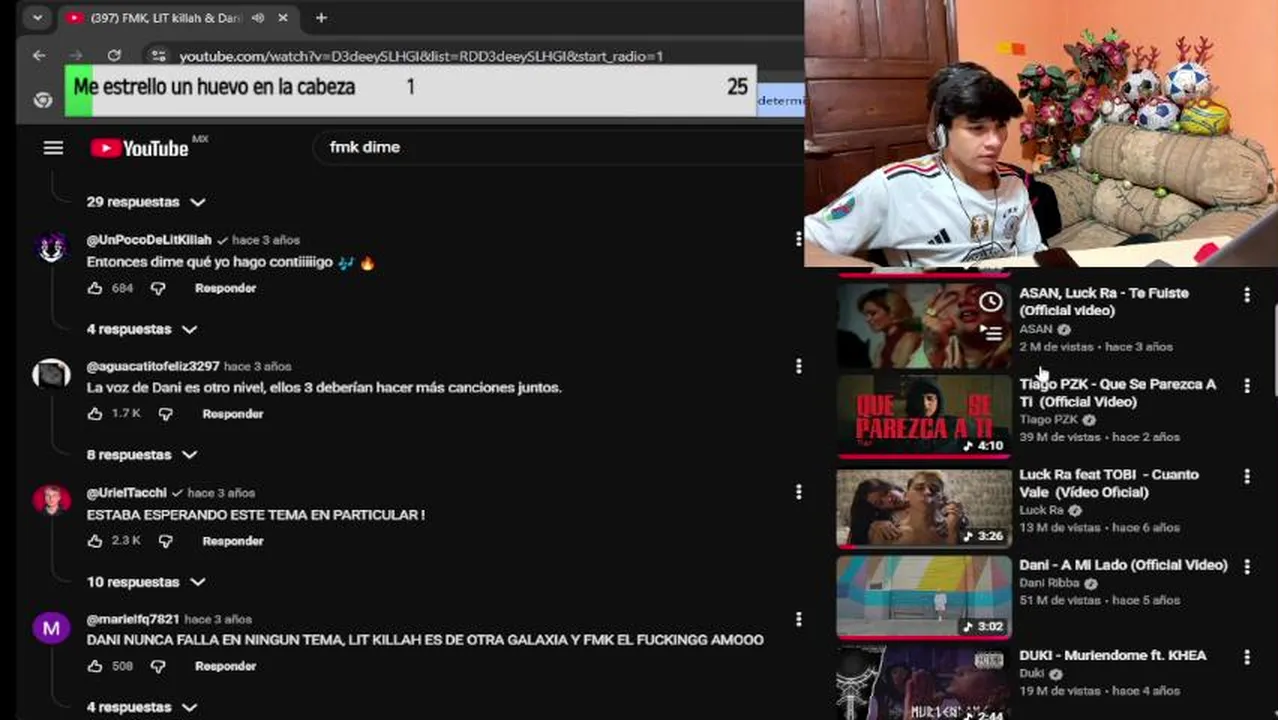Like the @aguacatitofeliz3297 comment
Image resolution: width=1278 pixels, height=720 pixels.
tap(95, 414)
